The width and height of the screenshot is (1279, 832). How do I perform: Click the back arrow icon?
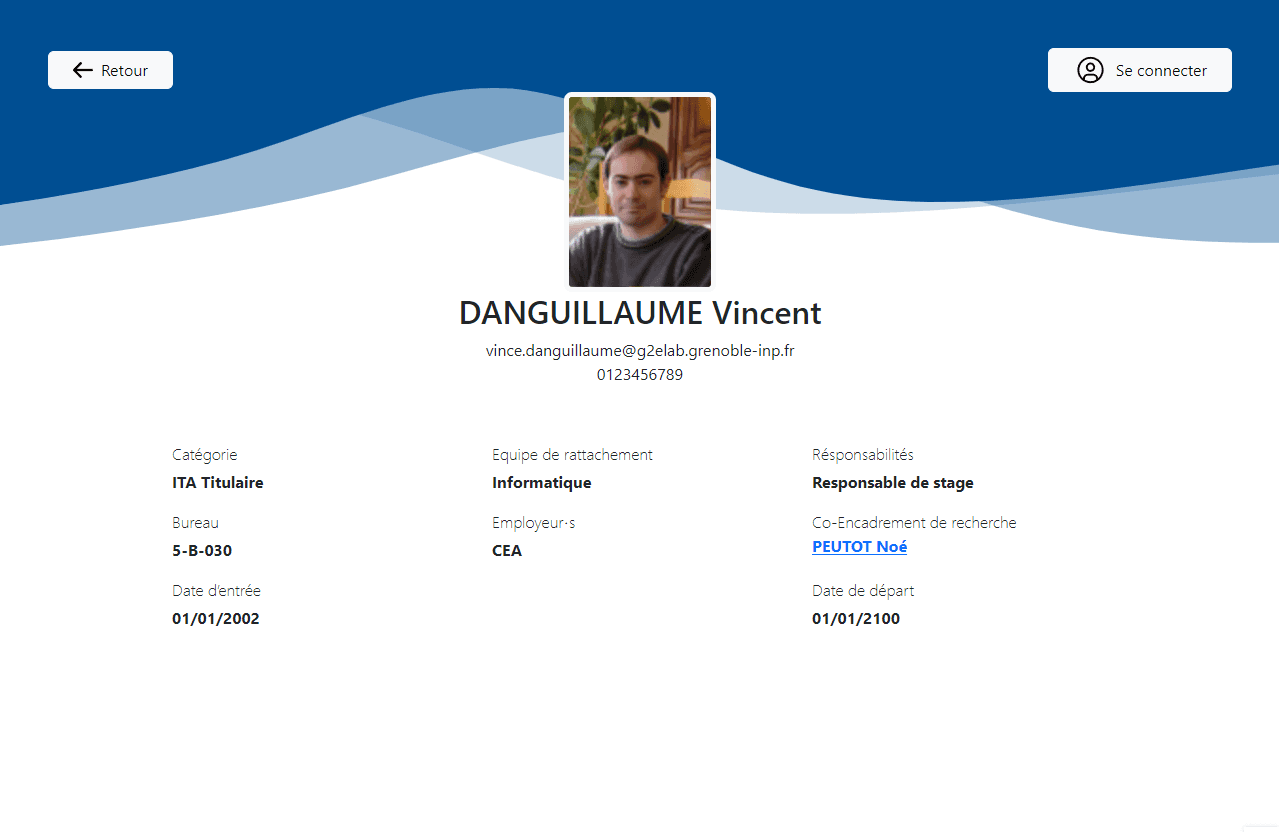point(83,70)
